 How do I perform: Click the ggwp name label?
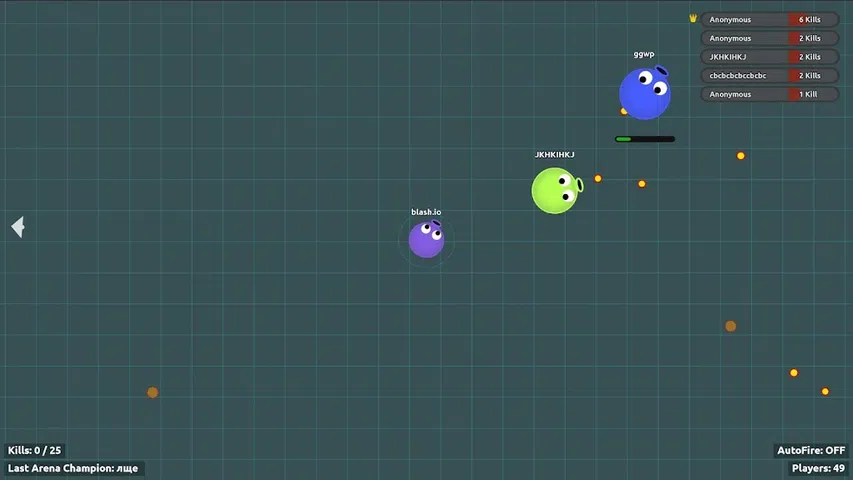[x=644, y=54]
